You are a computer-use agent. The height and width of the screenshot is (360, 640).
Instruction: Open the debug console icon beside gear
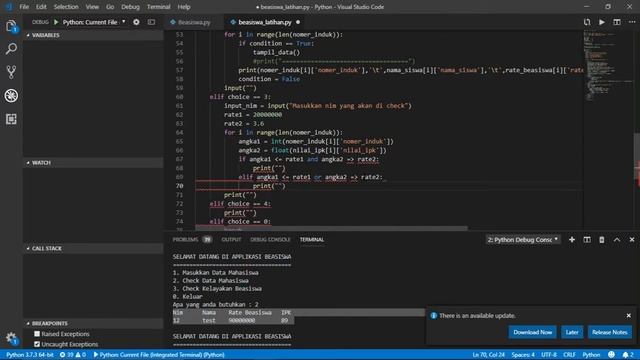point(151,22)
